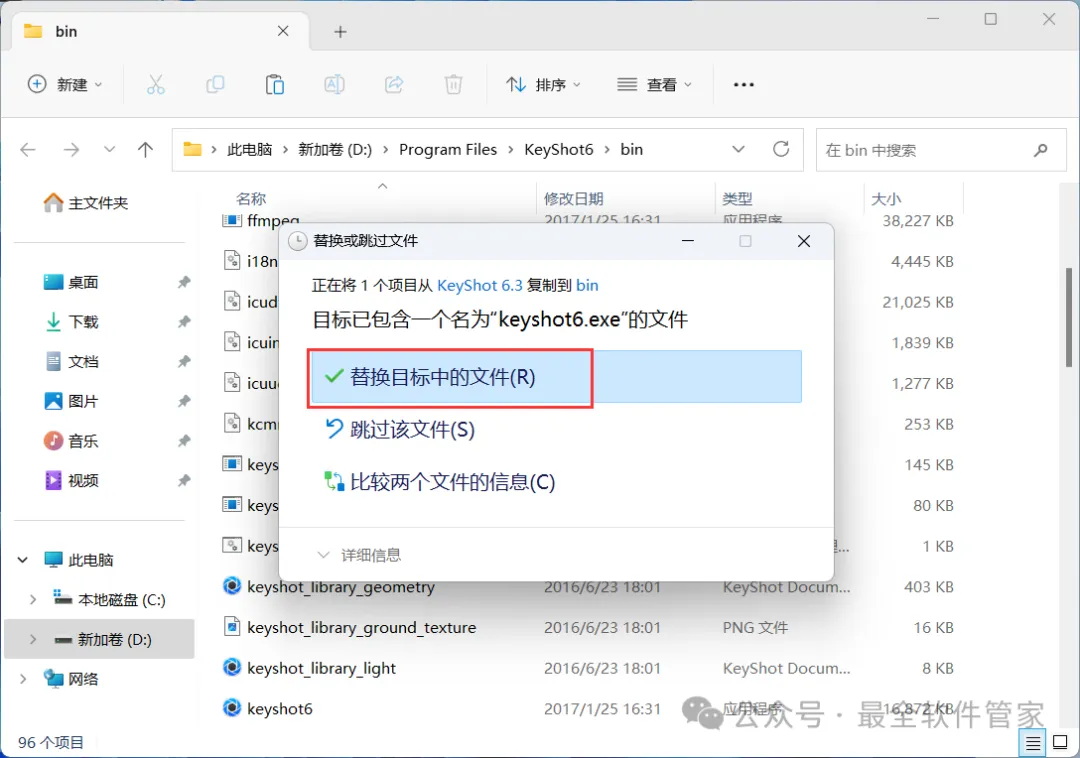The width and height of the screenshot is (1080, 758).
Task: Open the three-dot more options menu
Action: (x=744, y=85)
